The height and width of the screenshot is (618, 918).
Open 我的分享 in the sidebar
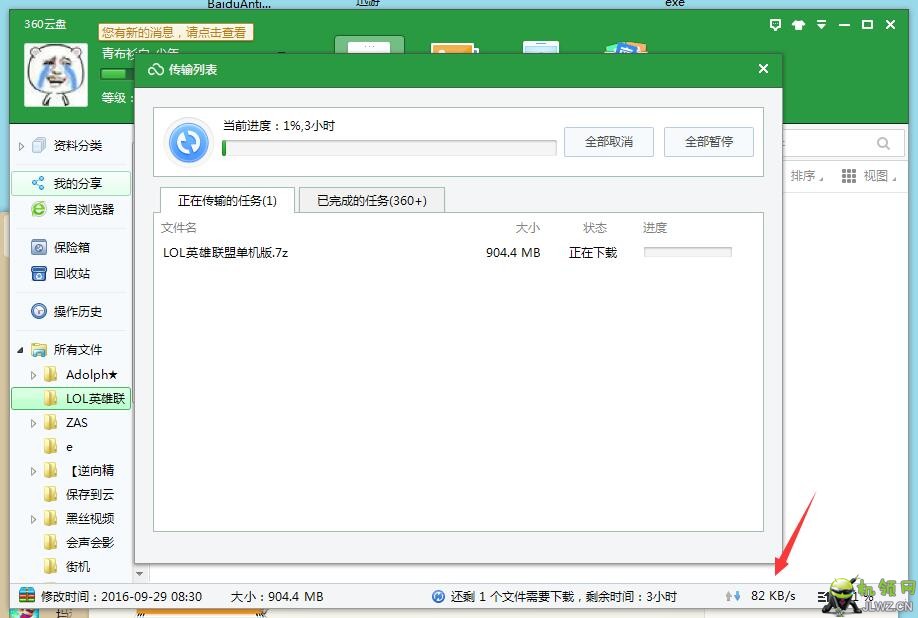pyautogui.click(x=71, y=184)
